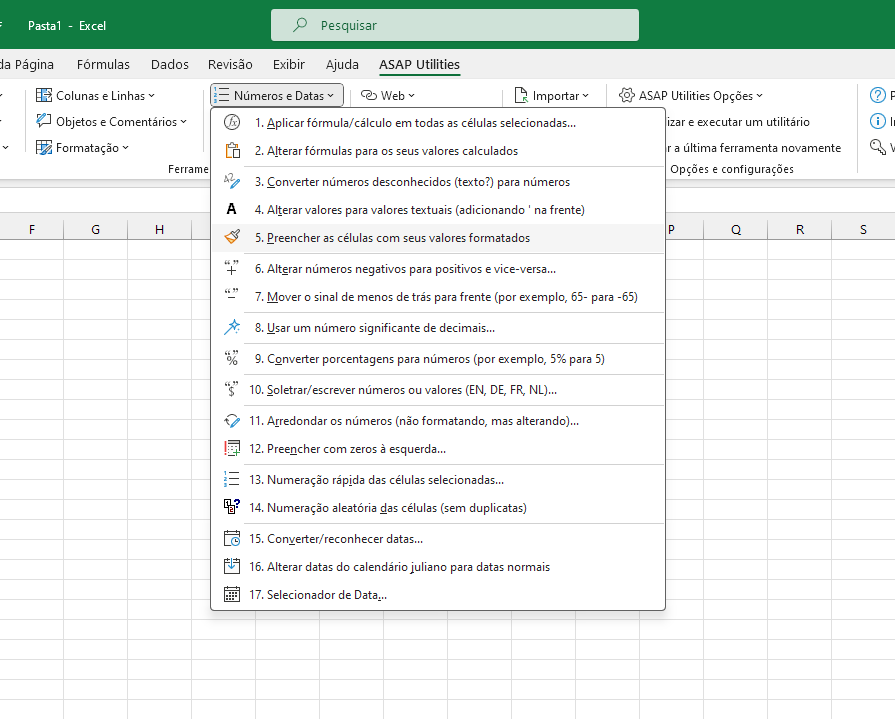Click the rounding icon for Arredondar os números
Viewport: 895px width, 719px height.
pyautogui.click(x=232, y=421)
